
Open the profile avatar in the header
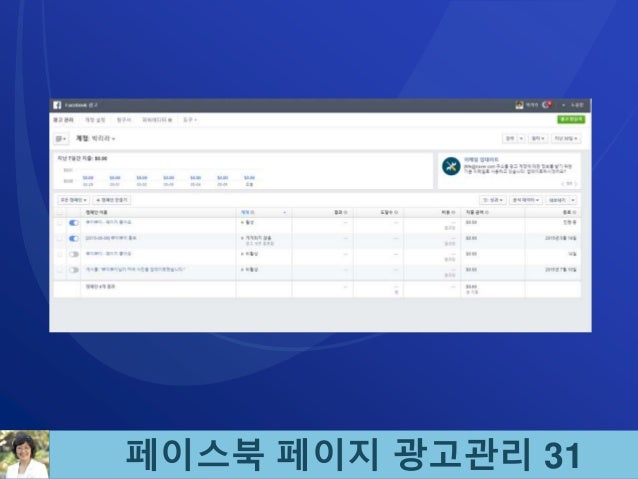click(519, 105)
